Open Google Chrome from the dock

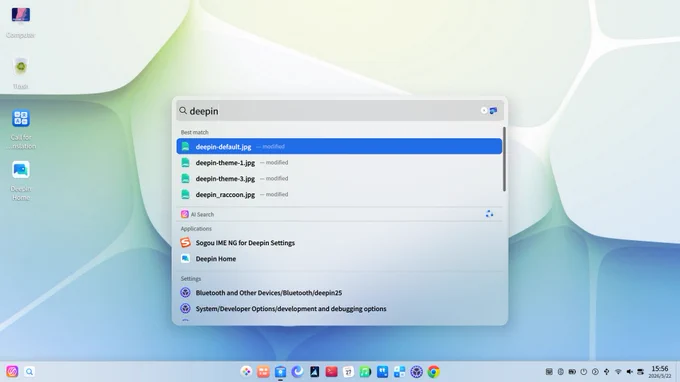coord(433,372)
